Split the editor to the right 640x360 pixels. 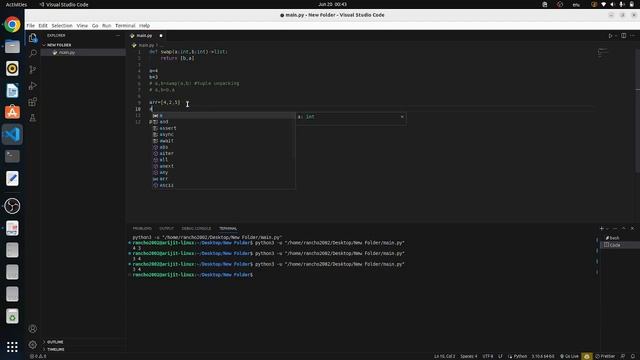tap(624, 36)
